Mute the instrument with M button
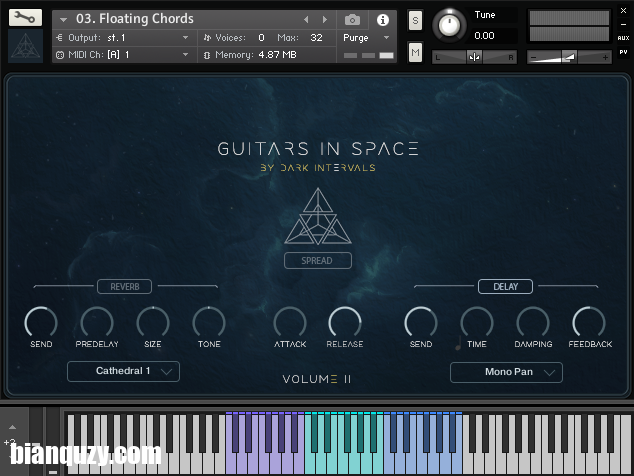 (x=415, y=53)
